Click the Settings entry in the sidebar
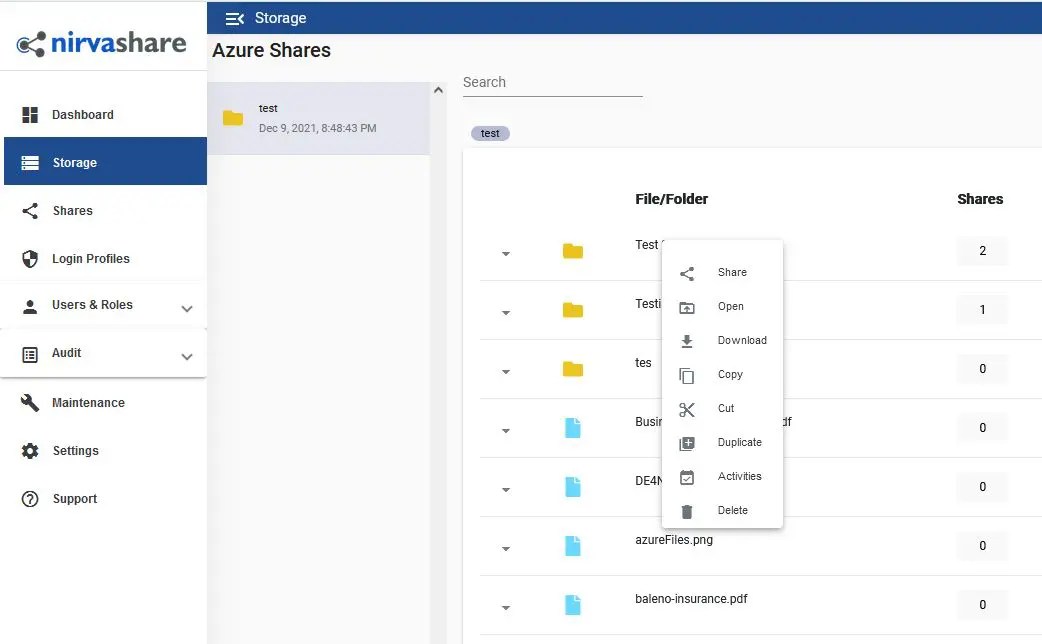This screenshot has width=1042, height=644. (73, 450)
